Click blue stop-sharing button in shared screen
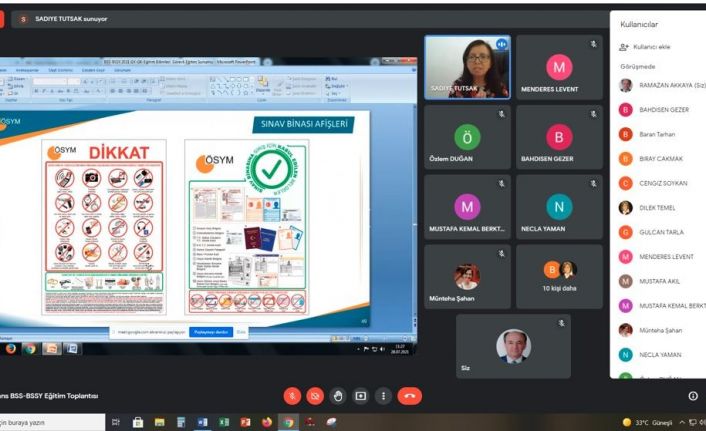 (211, 332)
